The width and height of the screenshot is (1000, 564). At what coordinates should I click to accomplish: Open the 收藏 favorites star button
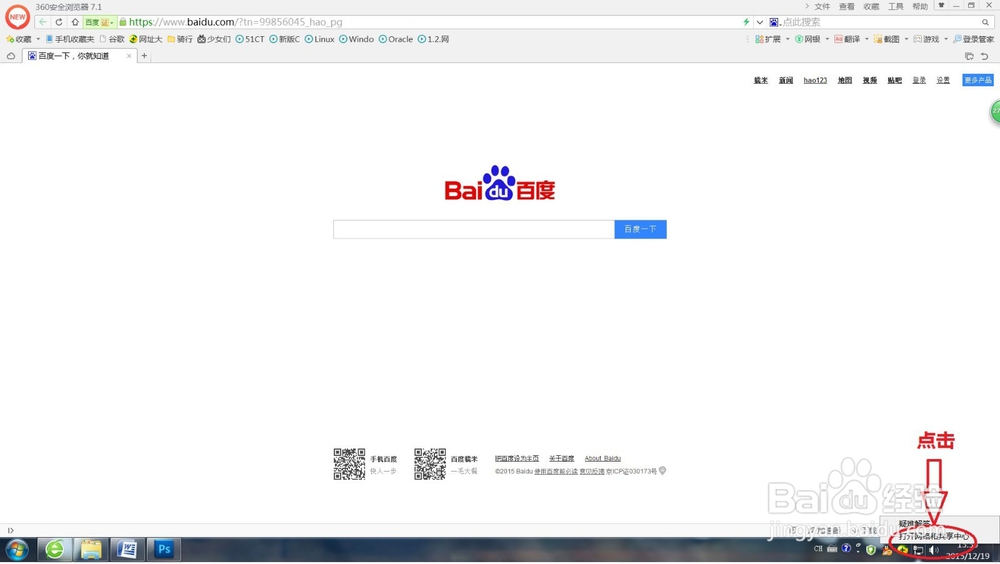tap(18, 39)
